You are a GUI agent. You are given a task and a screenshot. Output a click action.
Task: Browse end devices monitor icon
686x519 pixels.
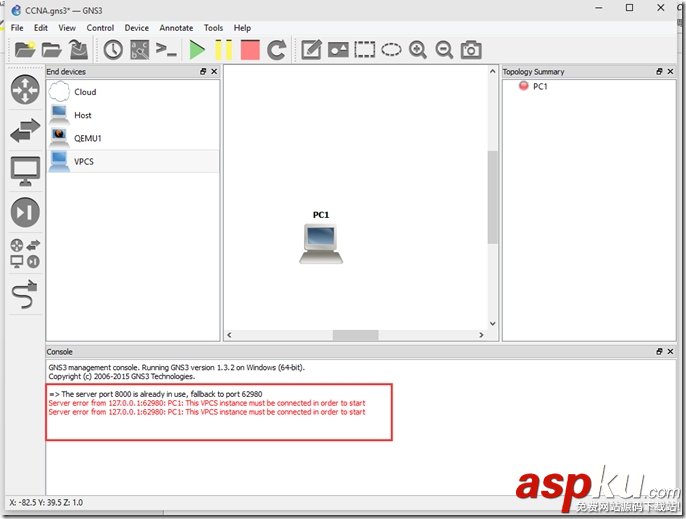(x=25, y=171)
